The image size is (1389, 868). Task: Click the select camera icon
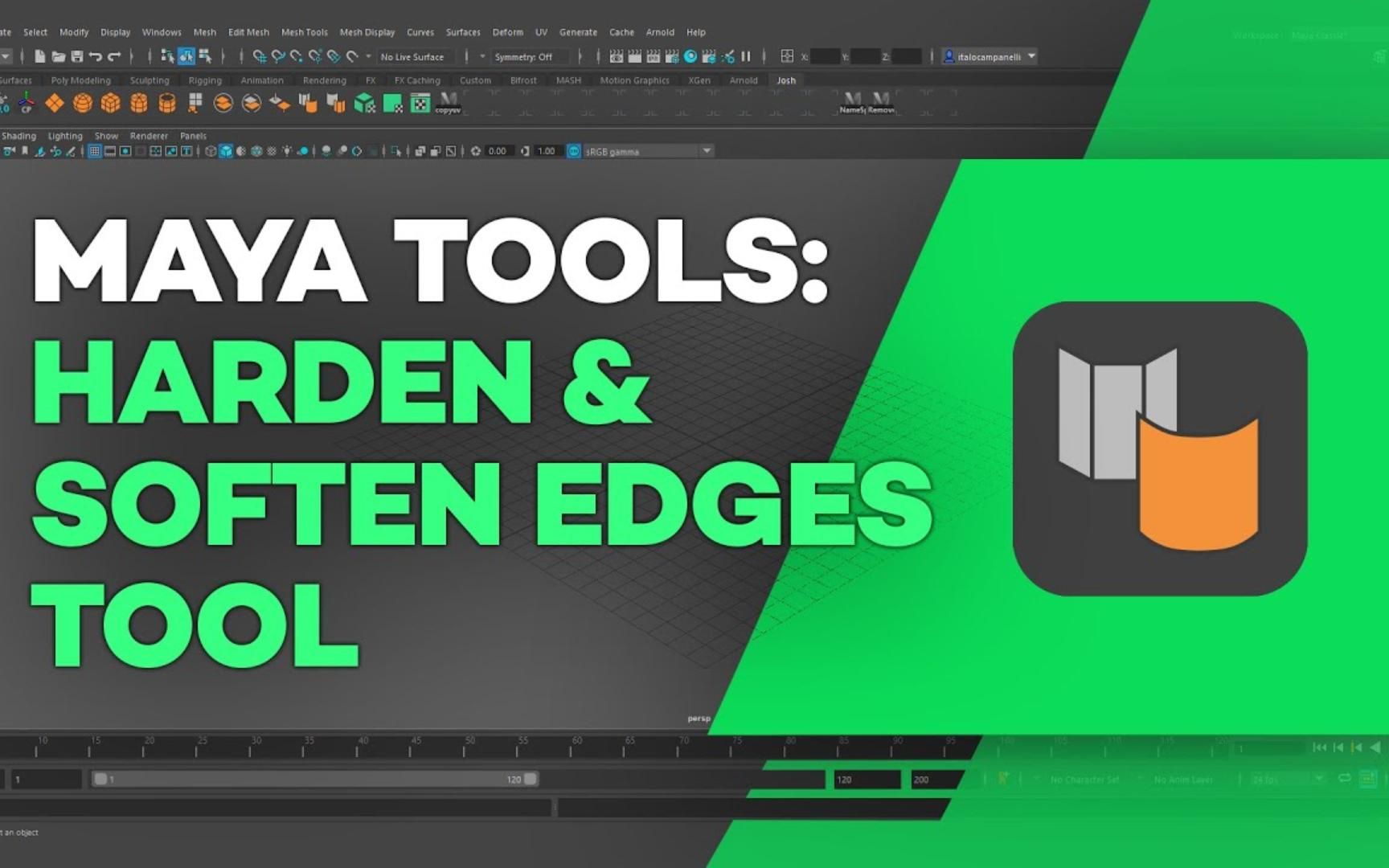(x=9, y=151)
